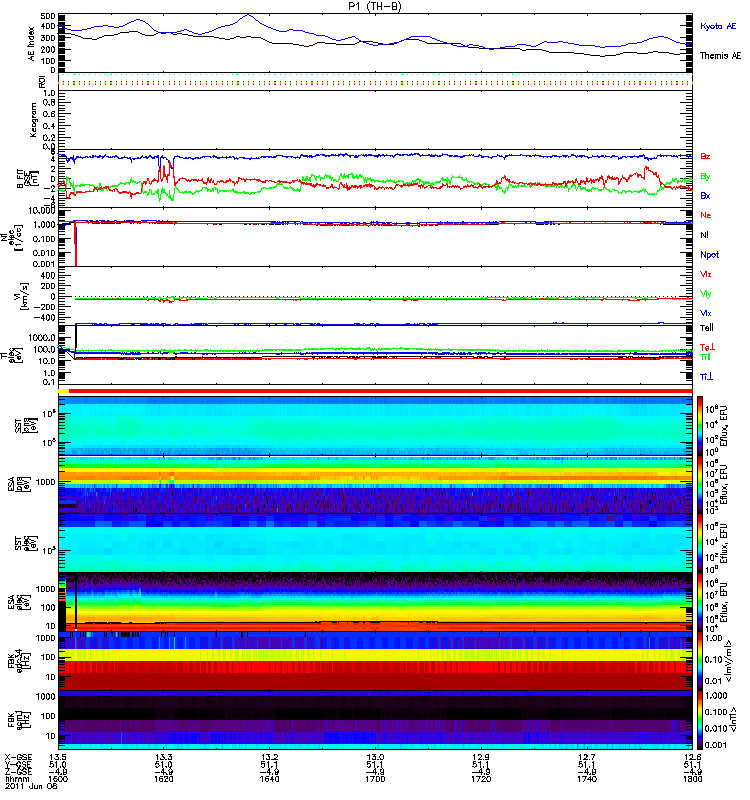Click the topmost Eflux color bar
Image resolution: width=750 pixels, height=800 pixels.
point(700,425)
